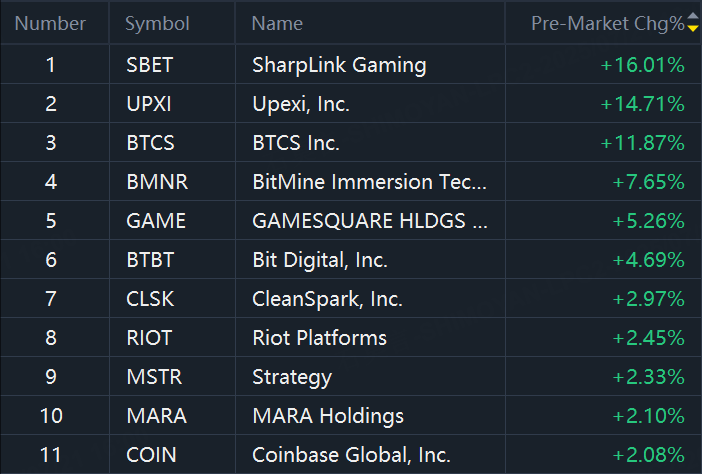This screenshot has width=702, height=474.
Task: Click Riot Platforms name
Action: (x=320, y=337)
